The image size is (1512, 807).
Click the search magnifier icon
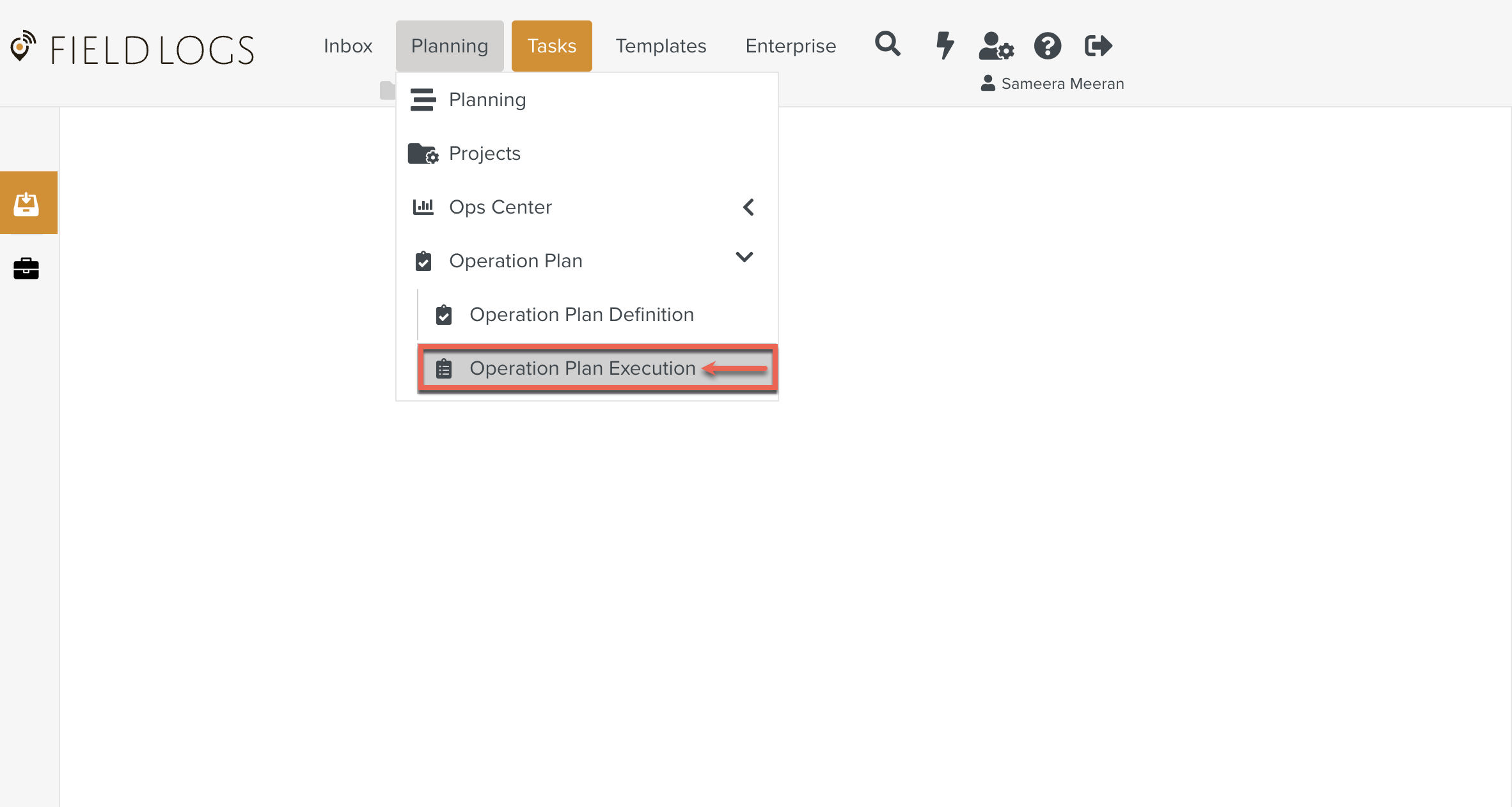[887, 45]
